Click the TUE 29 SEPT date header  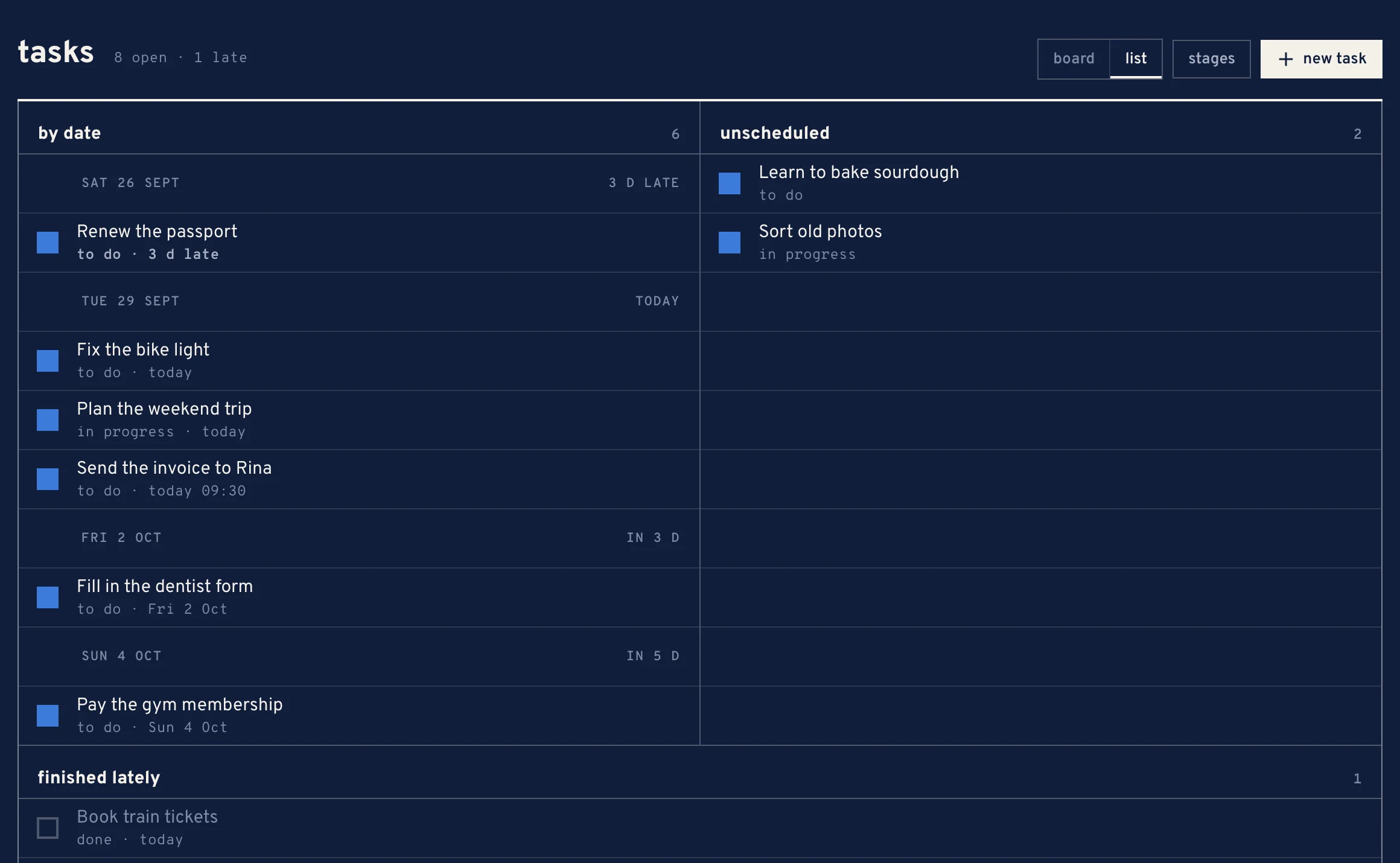[130, 301]
